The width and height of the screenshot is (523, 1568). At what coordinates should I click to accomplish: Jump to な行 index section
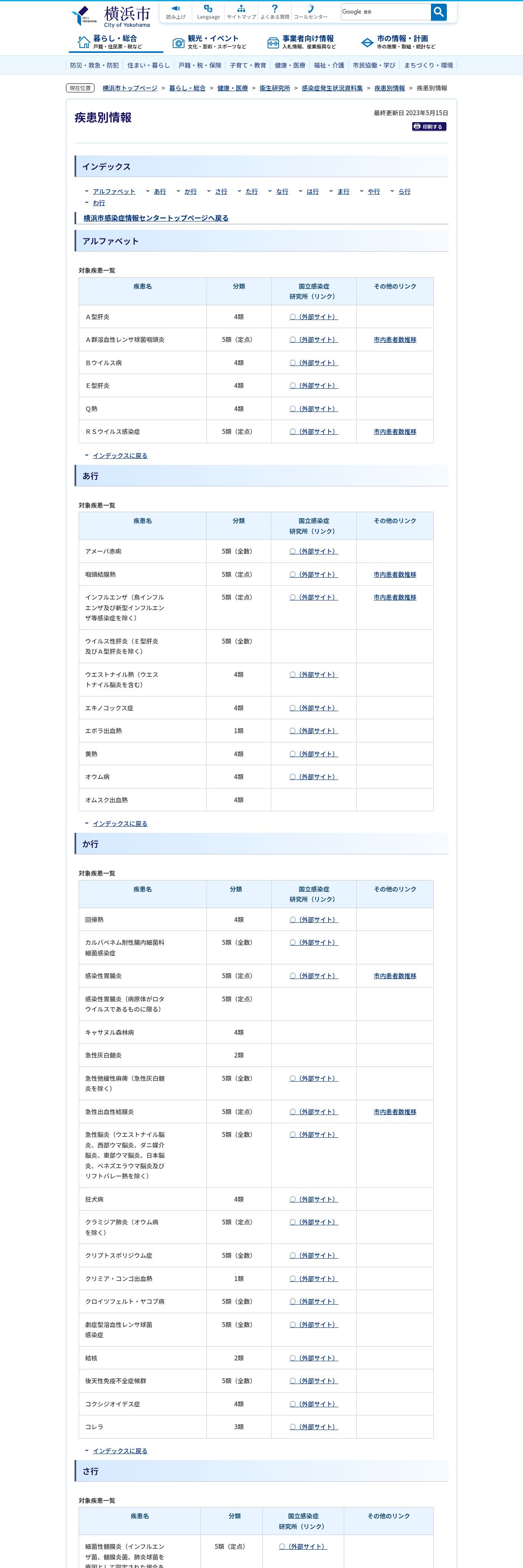282,191
